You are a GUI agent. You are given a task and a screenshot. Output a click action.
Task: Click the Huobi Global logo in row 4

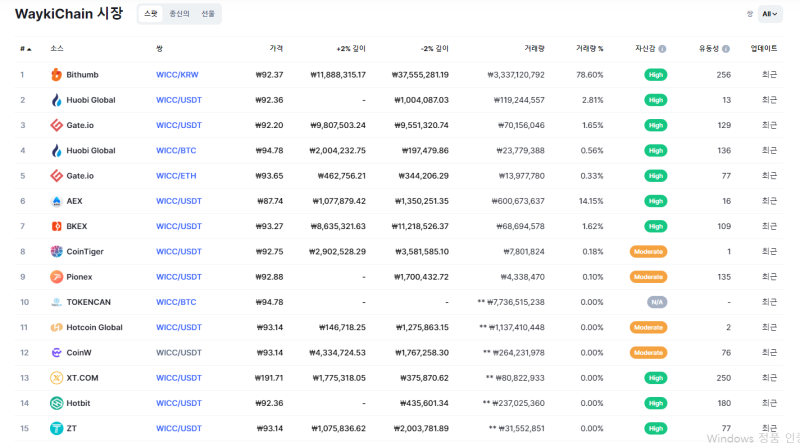tap(56, 151)
